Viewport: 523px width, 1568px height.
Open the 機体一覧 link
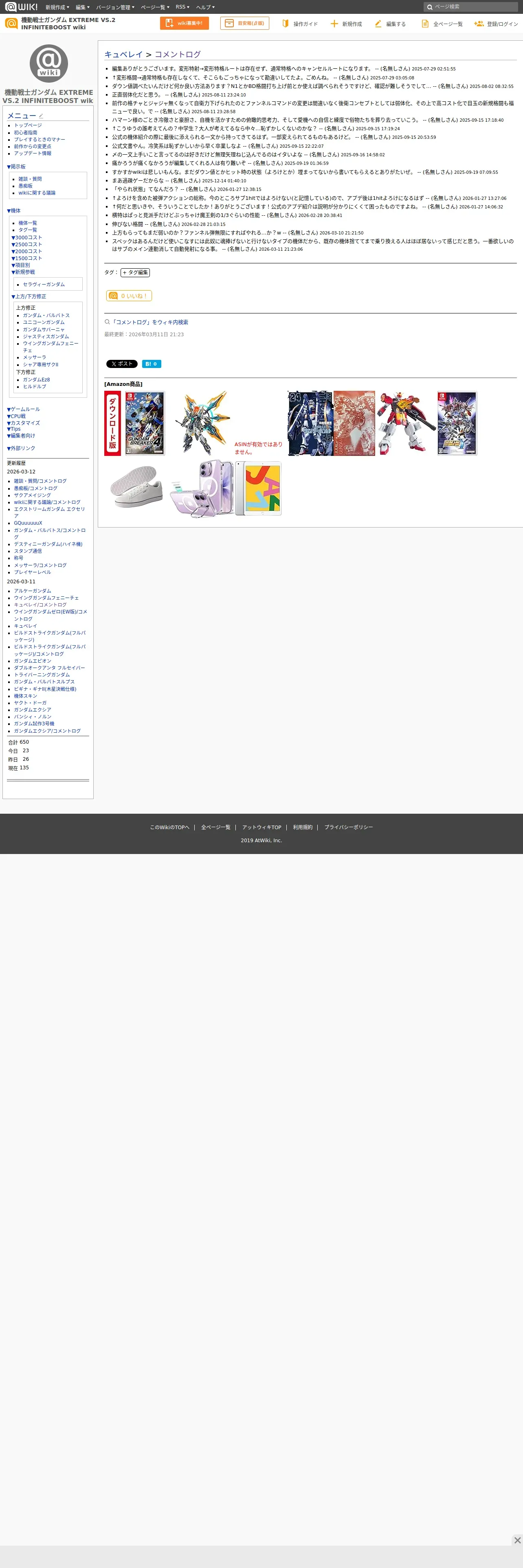[27, 223]
